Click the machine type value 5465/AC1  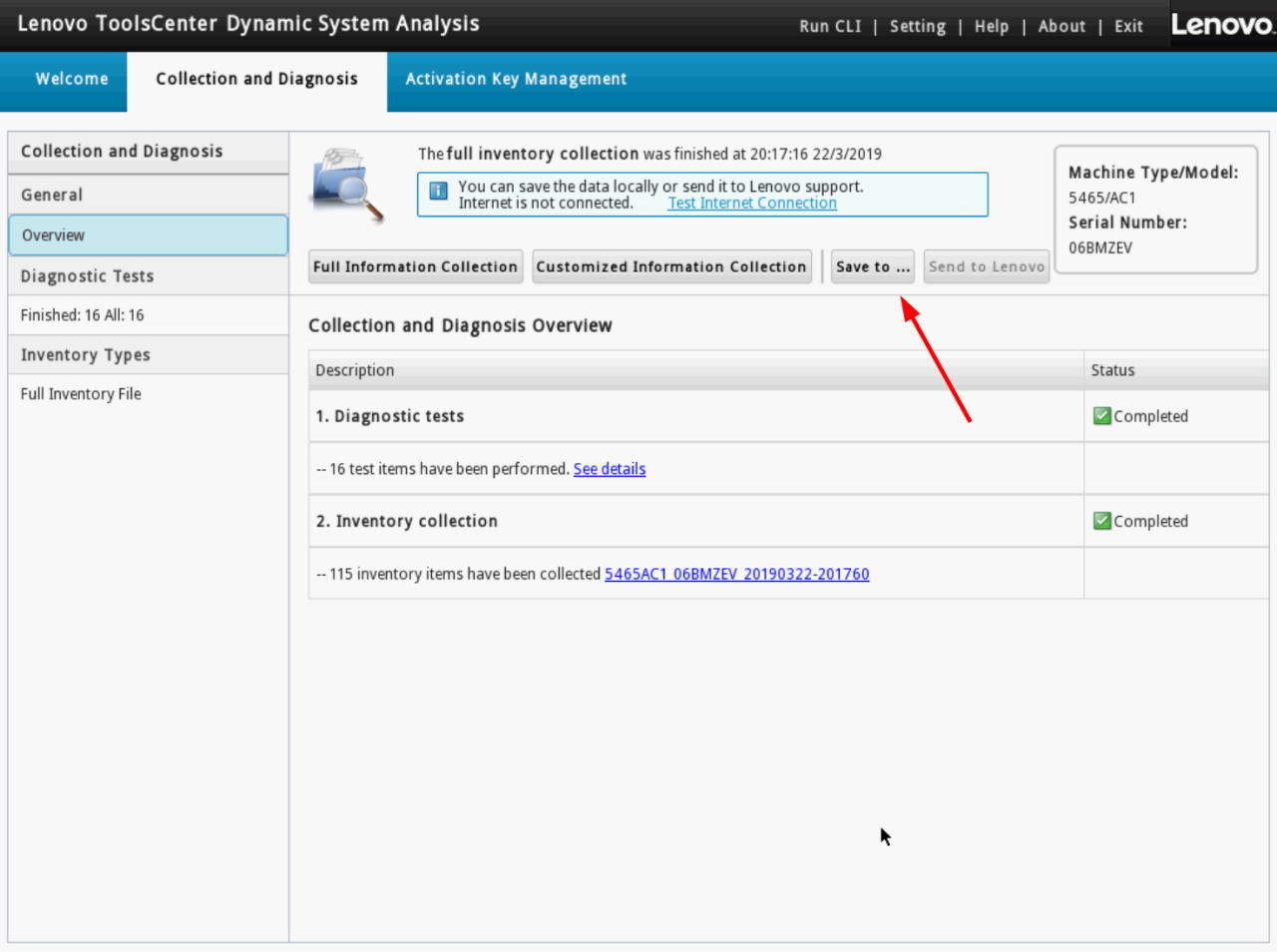pos(1101,198)
